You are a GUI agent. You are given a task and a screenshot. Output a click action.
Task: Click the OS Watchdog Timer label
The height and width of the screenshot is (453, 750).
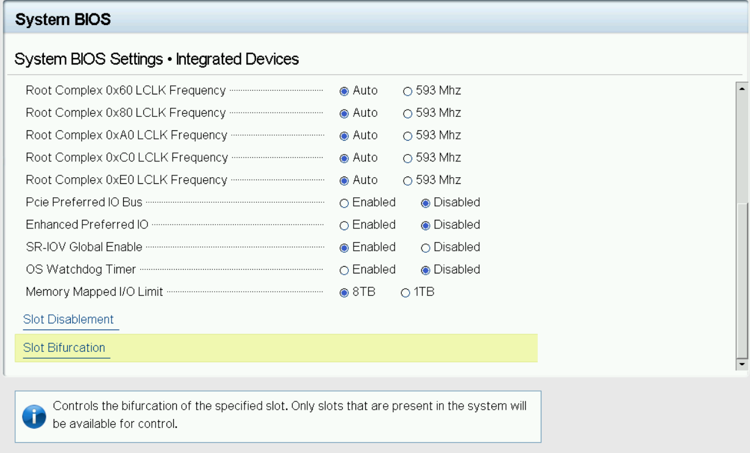point(81,269)
